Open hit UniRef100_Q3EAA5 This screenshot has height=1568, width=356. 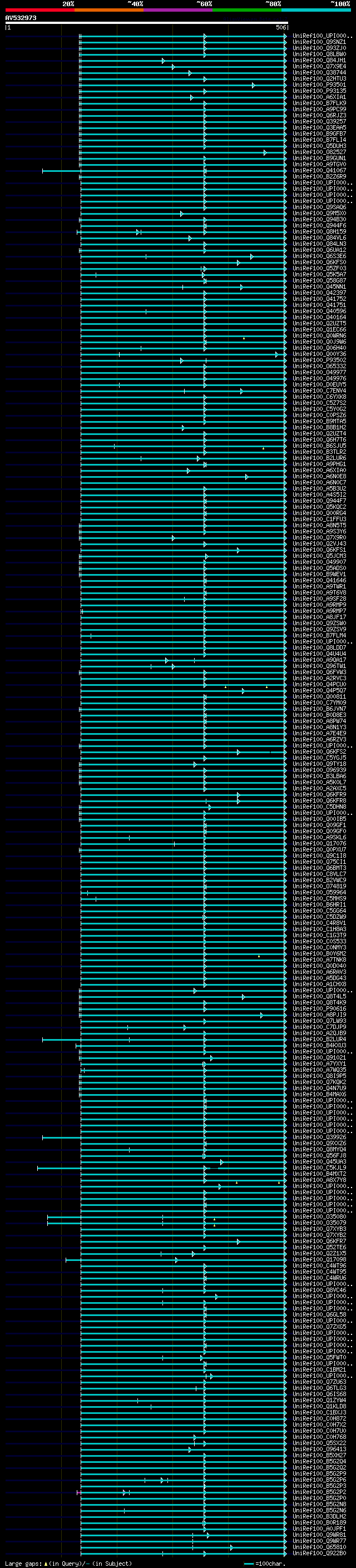(319, 127)
